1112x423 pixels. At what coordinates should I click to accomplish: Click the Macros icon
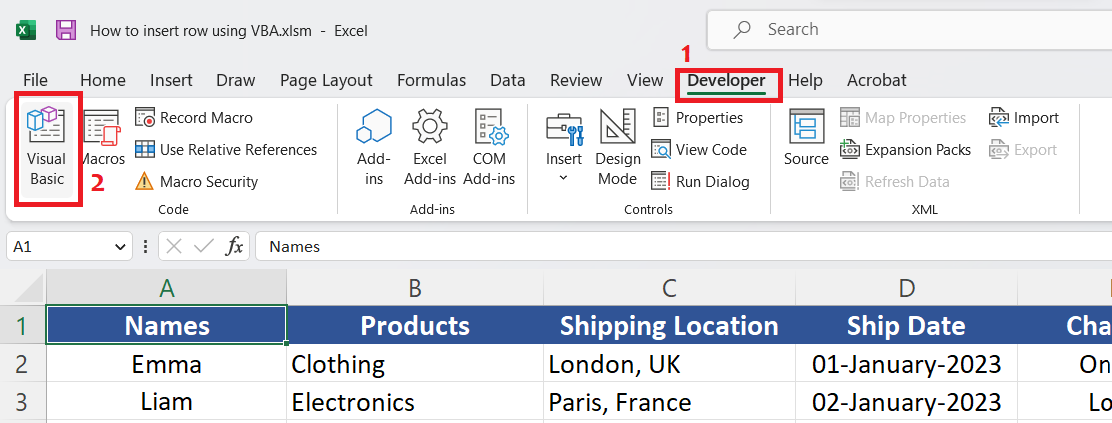pos(102,138)
